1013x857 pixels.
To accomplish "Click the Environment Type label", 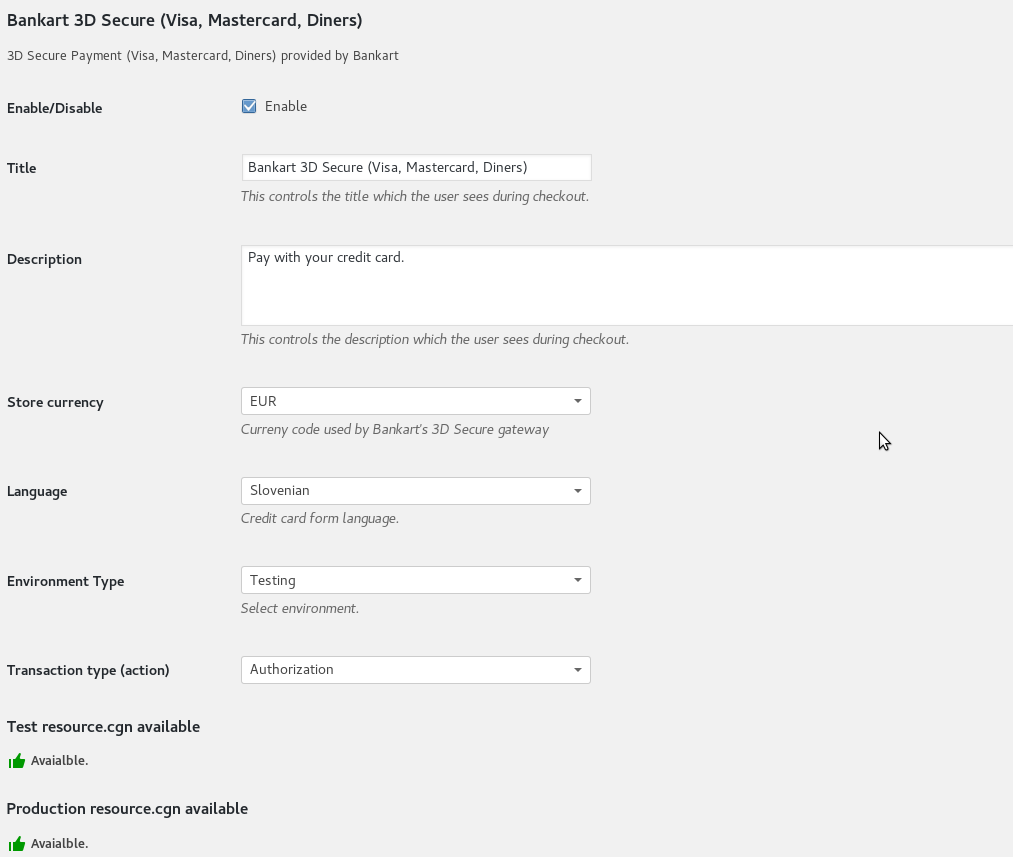I will tap(65, 581).
